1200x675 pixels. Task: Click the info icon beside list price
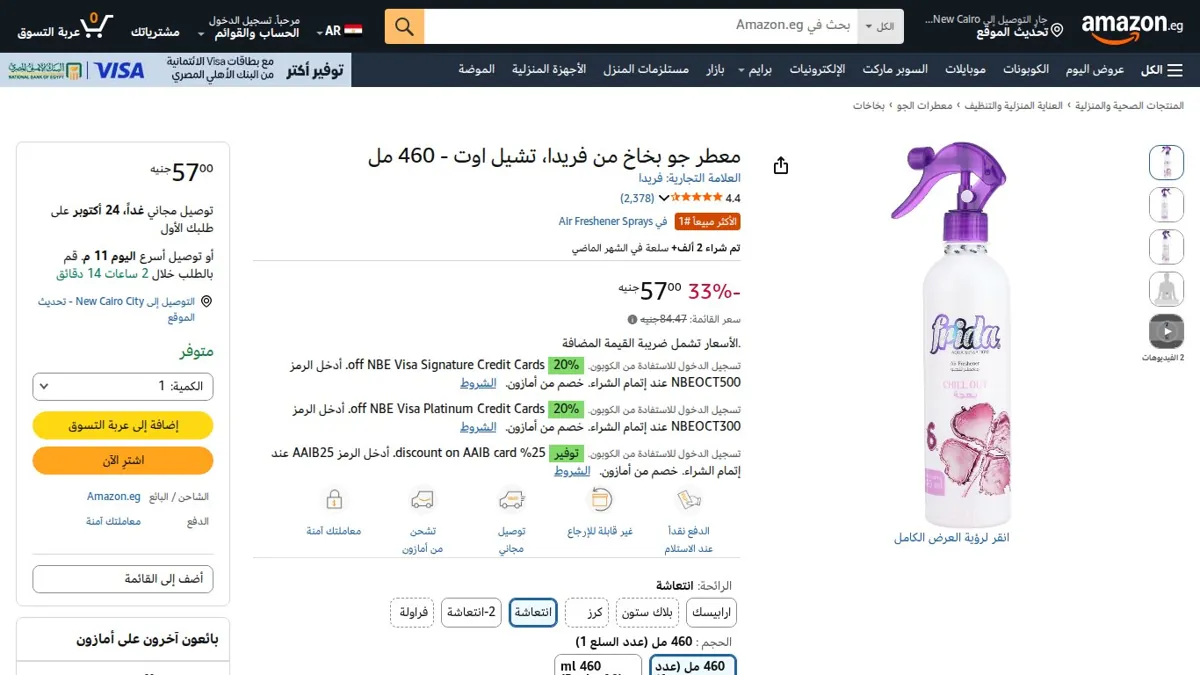click(x=632, y=320)
